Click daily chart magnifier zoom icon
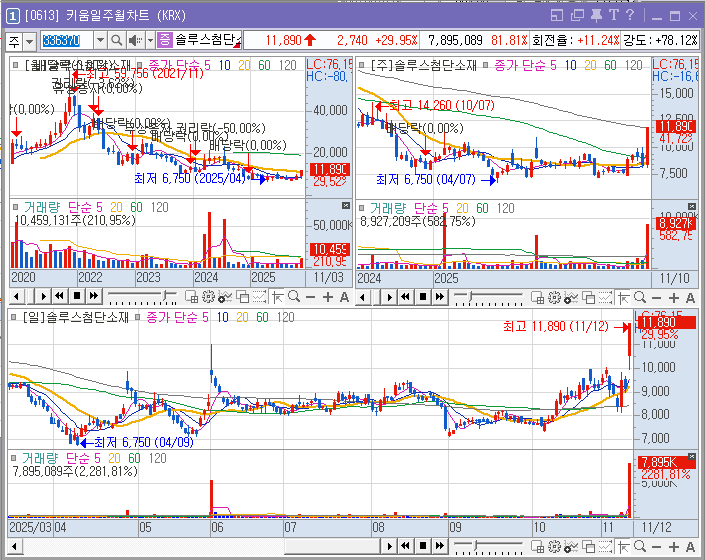 coord(640,547)
